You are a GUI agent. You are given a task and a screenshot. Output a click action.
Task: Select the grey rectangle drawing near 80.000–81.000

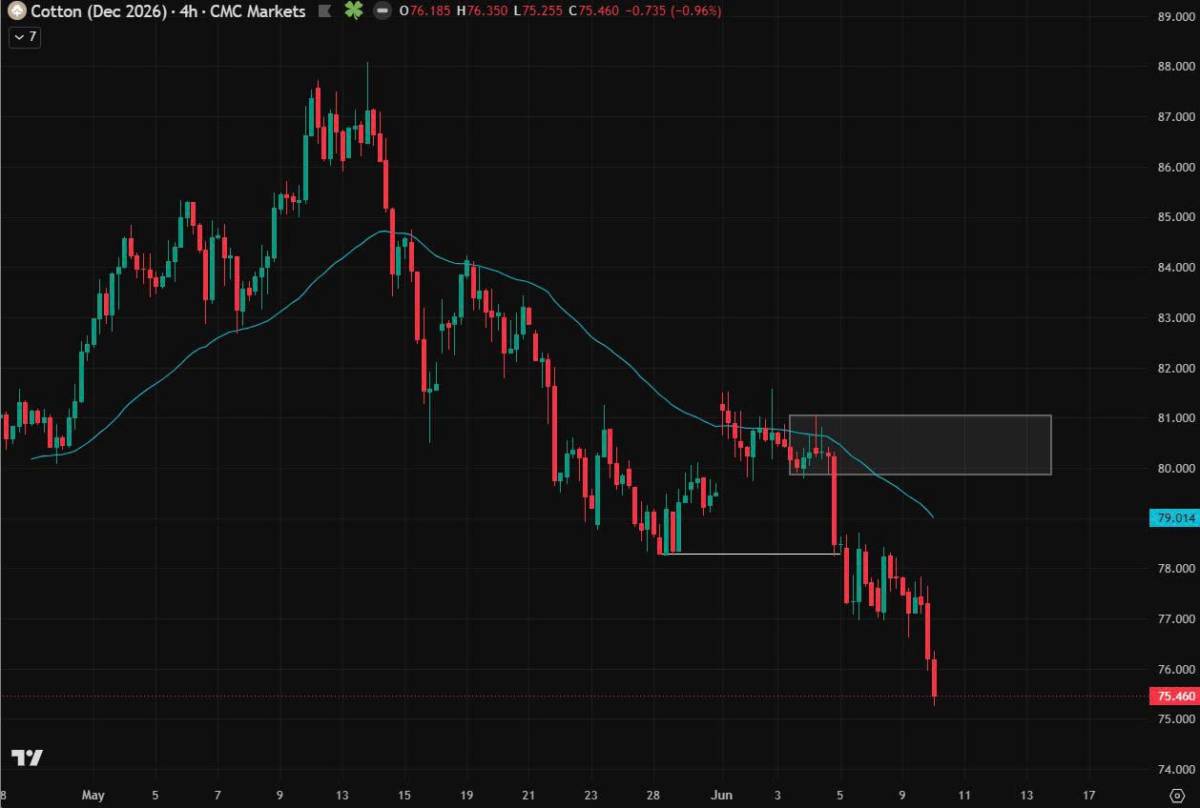[920, 444]
